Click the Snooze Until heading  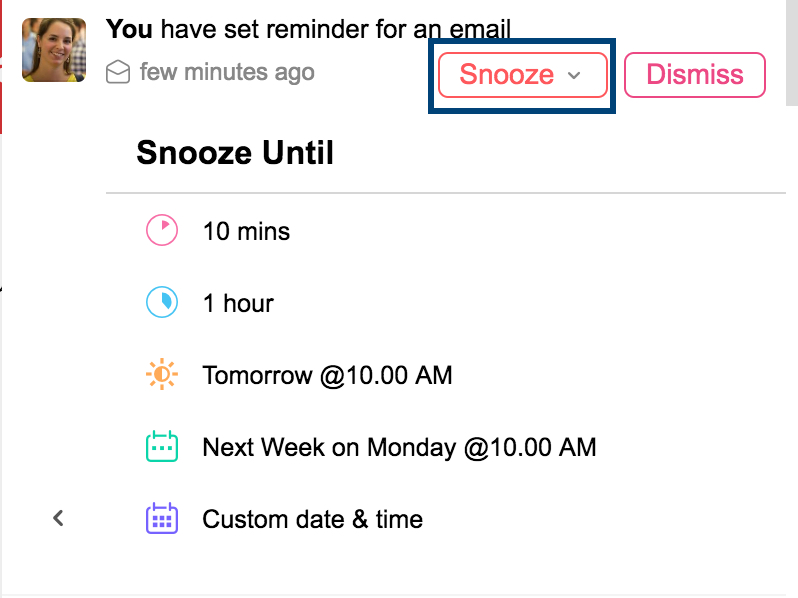point(235,153)
